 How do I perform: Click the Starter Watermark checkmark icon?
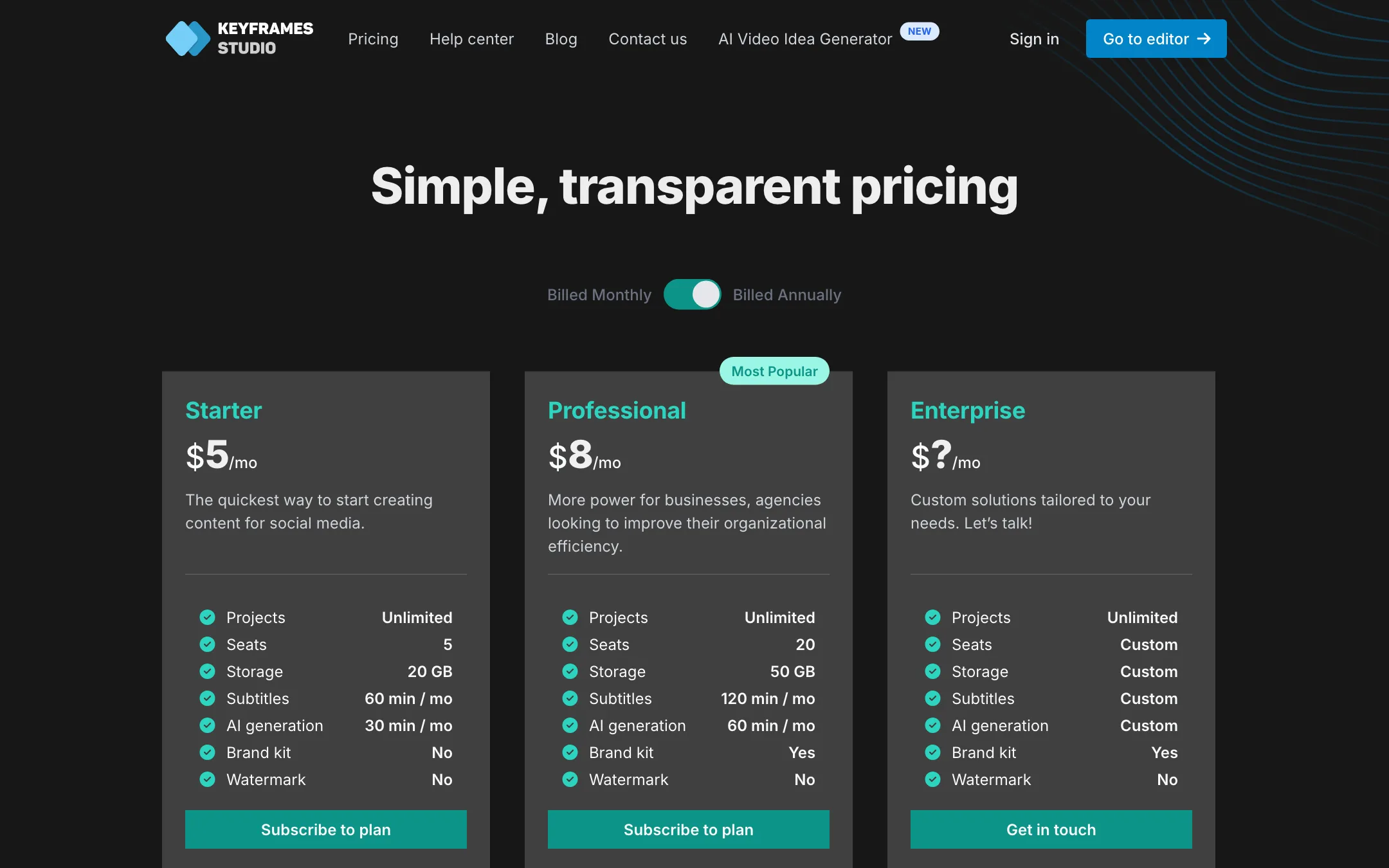pos(207,779)
